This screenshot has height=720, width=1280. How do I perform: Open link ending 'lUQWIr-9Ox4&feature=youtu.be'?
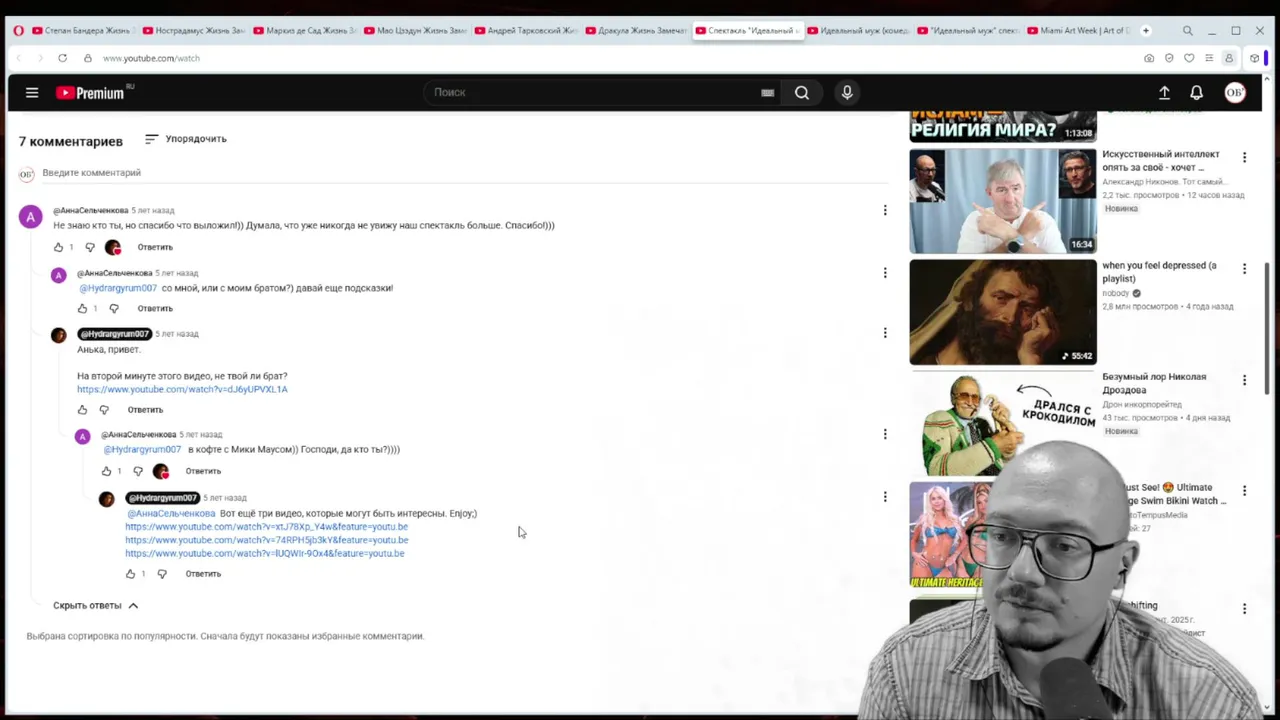264,553
